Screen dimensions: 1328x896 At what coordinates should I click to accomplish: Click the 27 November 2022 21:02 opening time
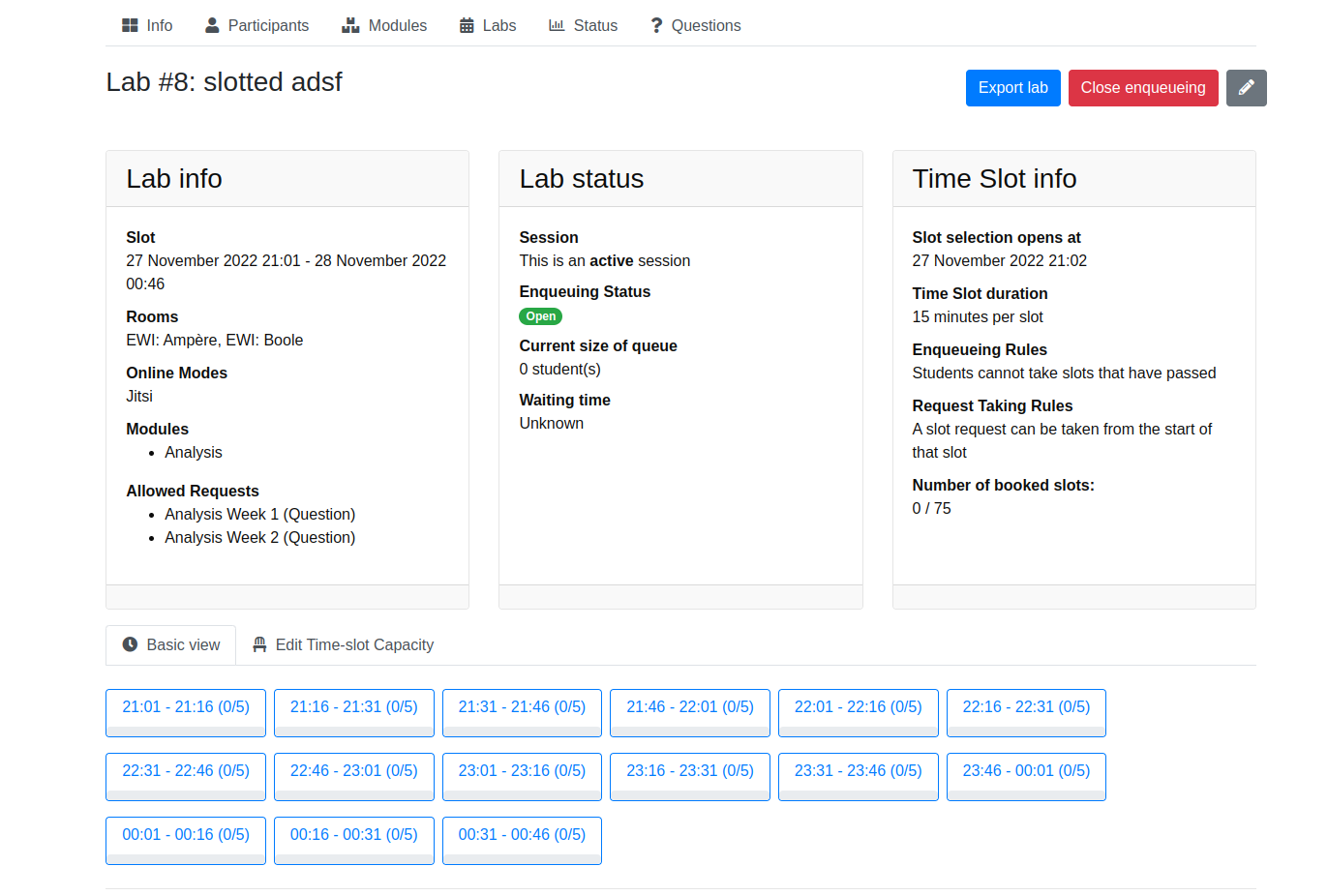click(1000, 260)
